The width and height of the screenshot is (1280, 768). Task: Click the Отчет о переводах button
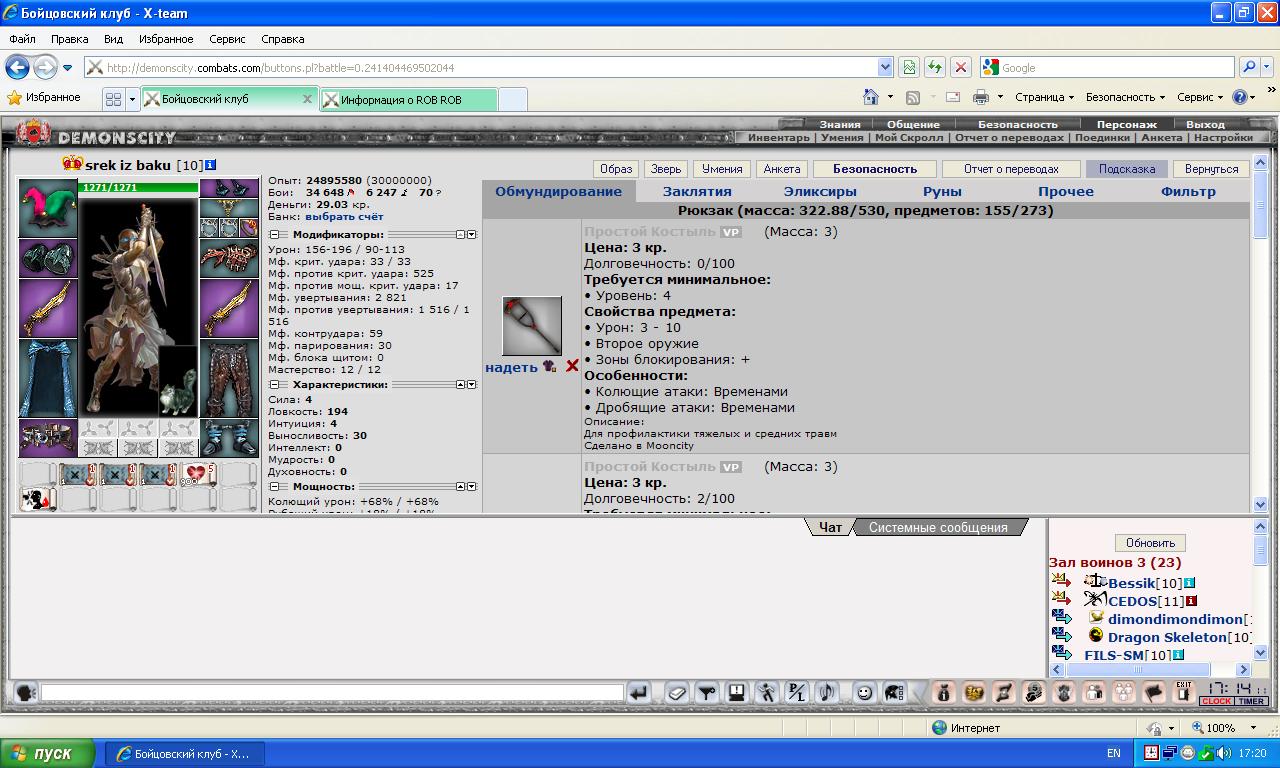(x=1012, y=169)
